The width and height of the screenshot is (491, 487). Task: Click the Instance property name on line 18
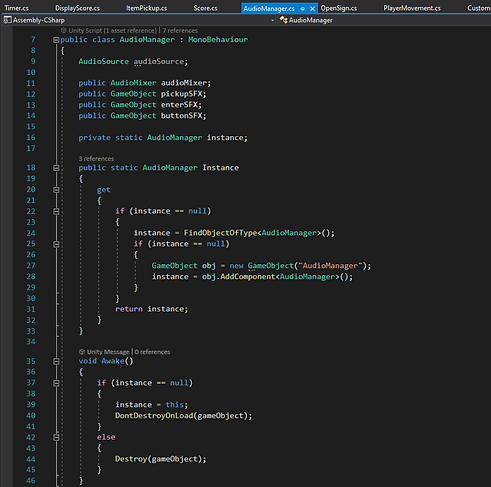[221, 168]
